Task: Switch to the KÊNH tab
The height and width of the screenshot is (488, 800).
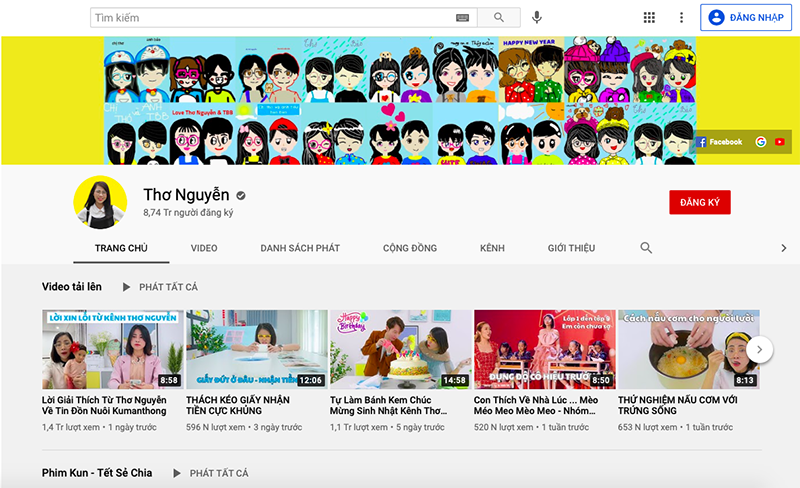Action: 492,248
